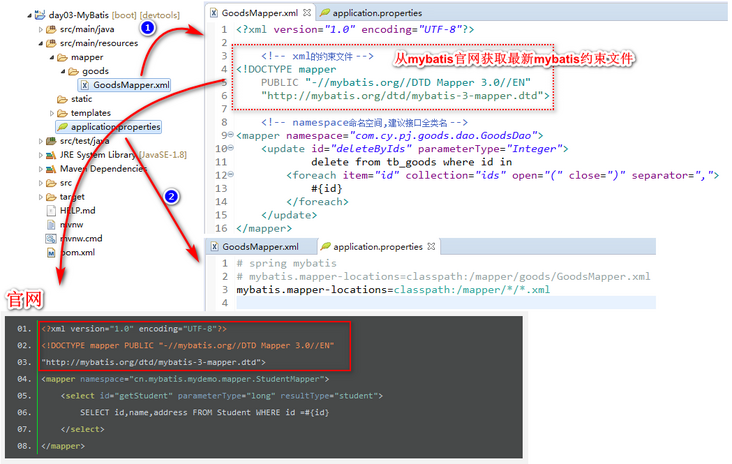Switch to application.properties tab in lower editor

tap(377, 246)
